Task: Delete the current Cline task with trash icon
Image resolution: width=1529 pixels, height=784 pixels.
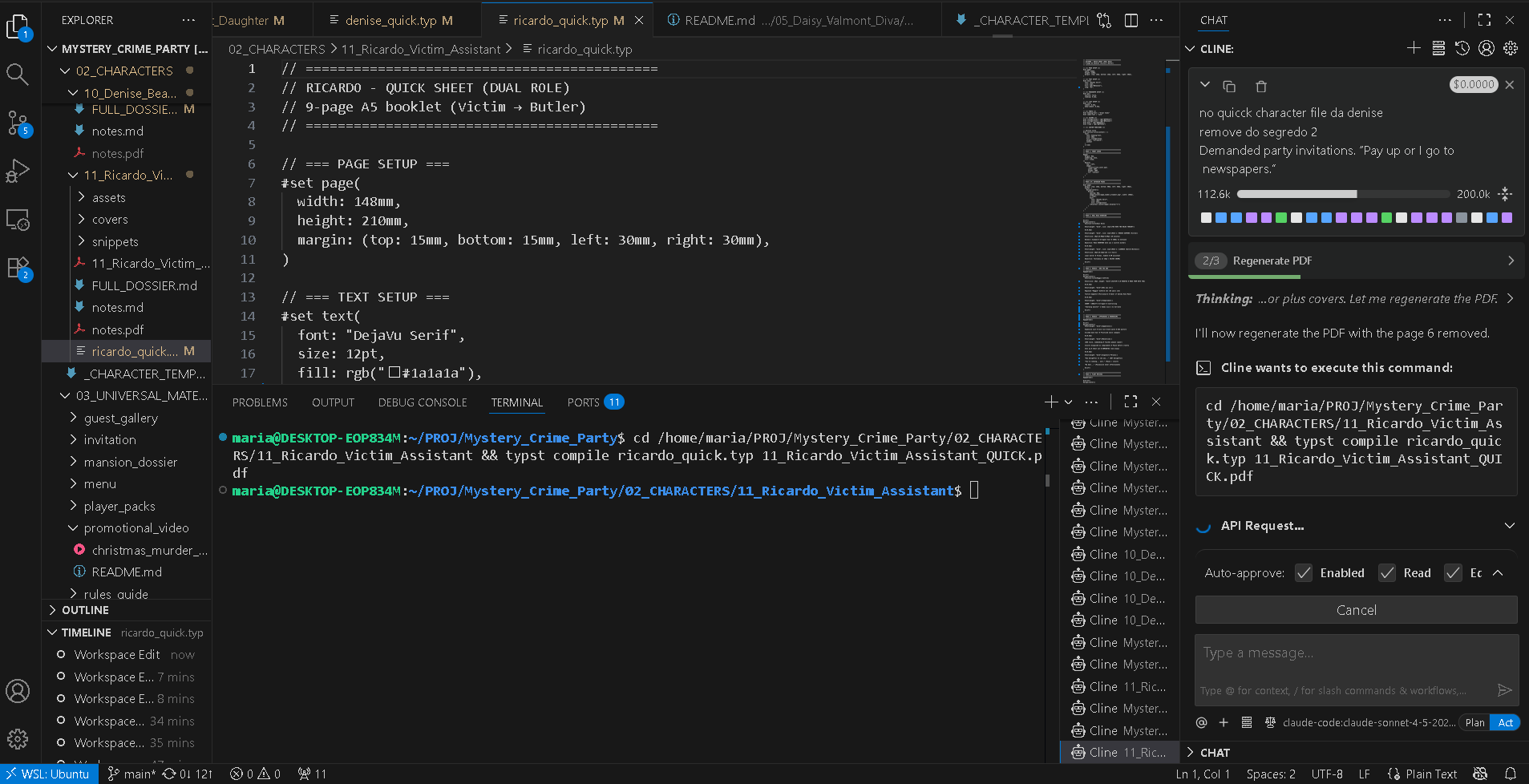Action: [x=1260, y=86]
